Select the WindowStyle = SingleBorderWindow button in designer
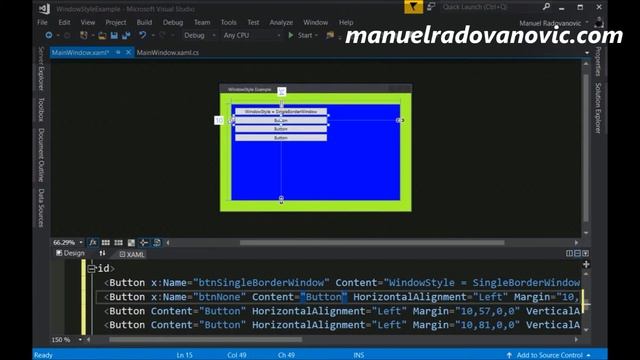 pyautogui.click(x=281, y=111)
